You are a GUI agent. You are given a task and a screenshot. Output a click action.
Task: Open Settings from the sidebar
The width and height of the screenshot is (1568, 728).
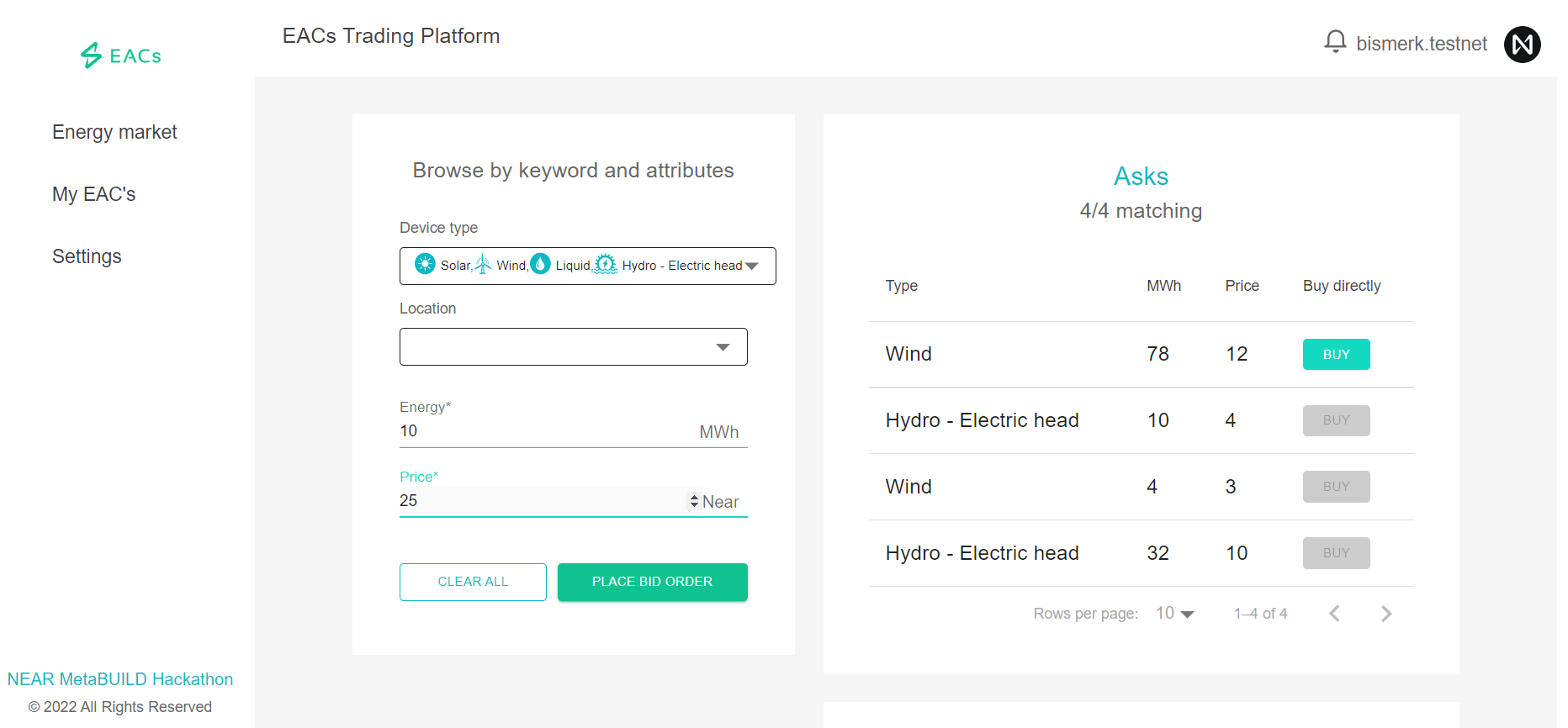click(x=87, y=256)
